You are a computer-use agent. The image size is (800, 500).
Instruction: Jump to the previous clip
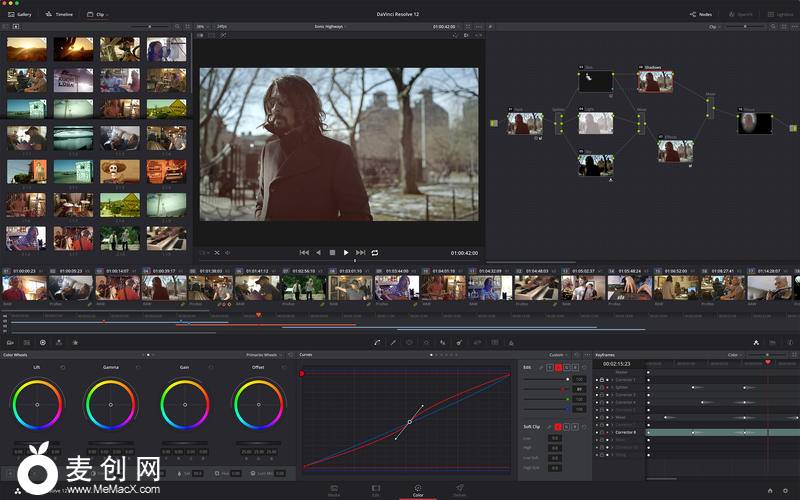coord(304,252)
